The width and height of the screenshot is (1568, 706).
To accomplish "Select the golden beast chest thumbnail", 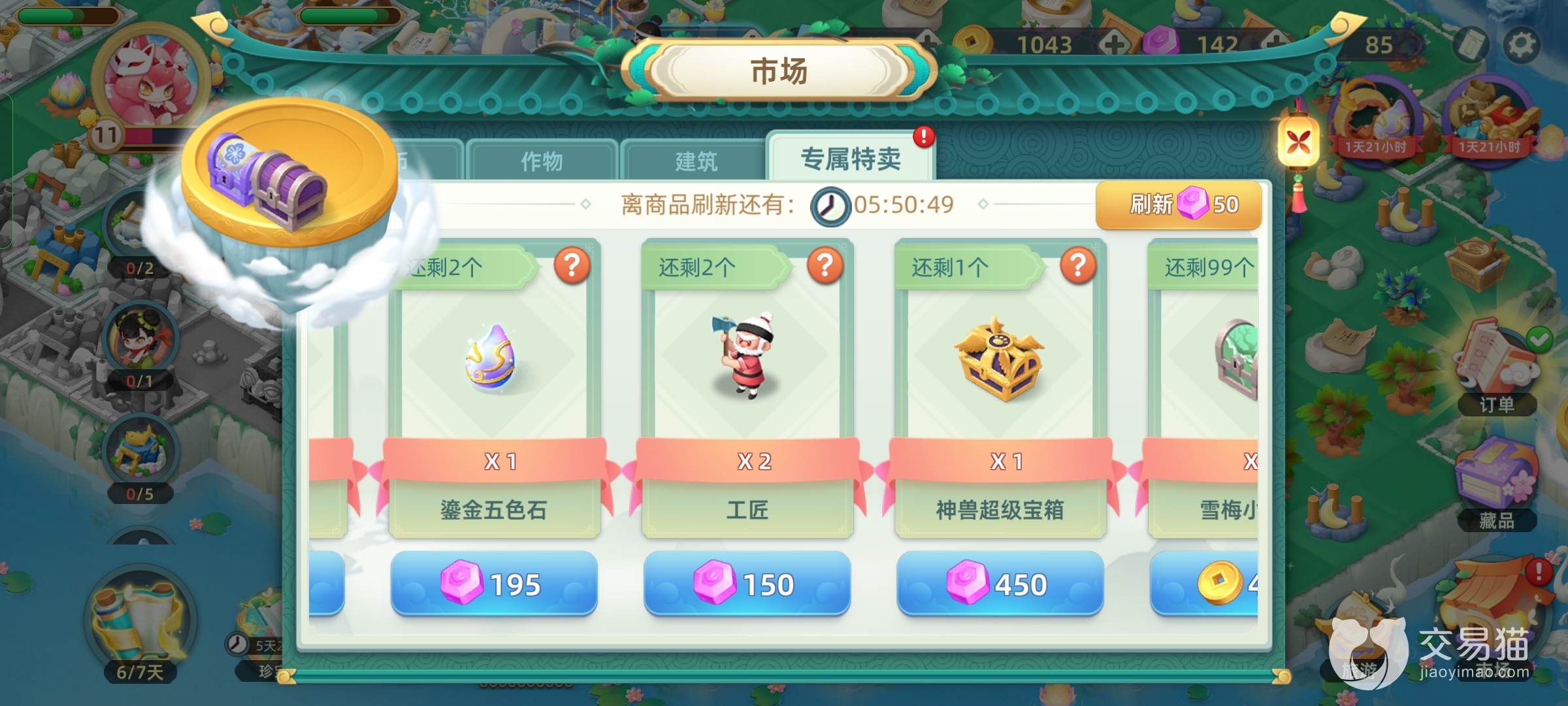I will [1000, 360].
